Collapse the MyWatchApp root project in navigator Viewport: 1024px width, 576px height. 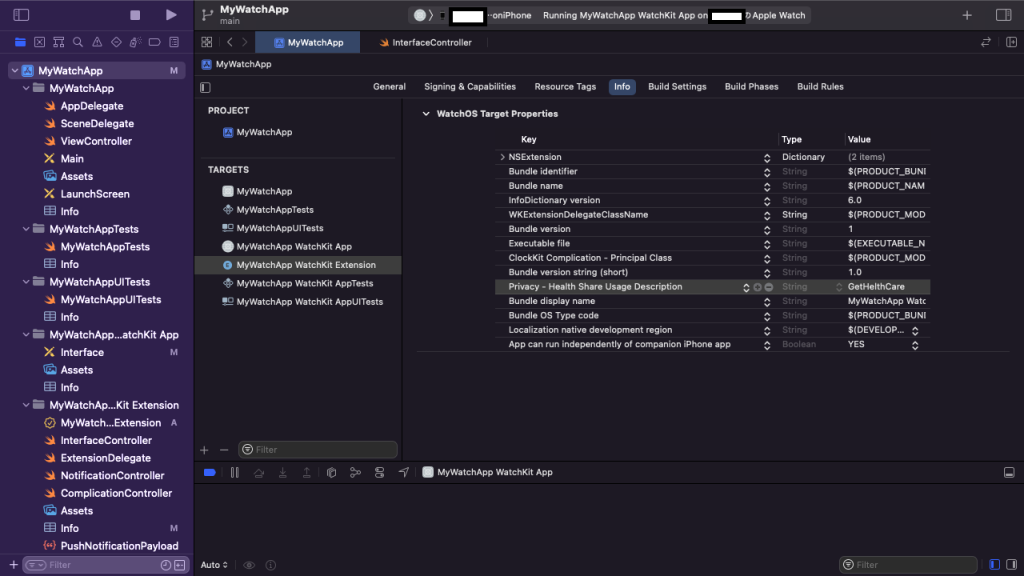coord(14,71)
